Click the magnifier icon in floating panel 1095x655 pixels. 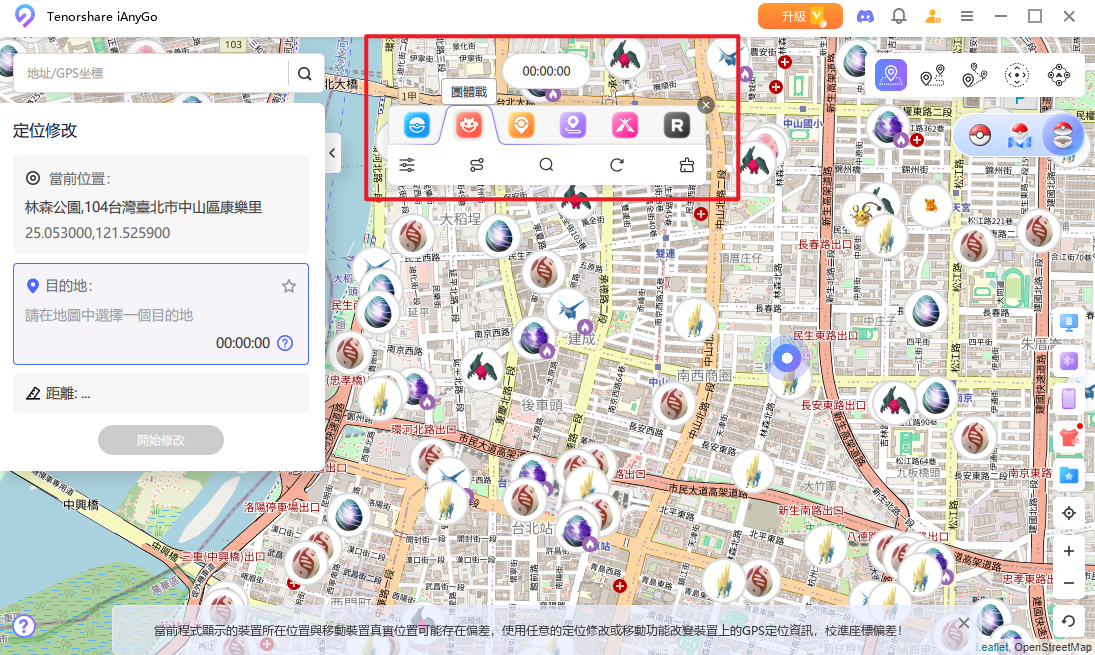[x=546, y=165]
